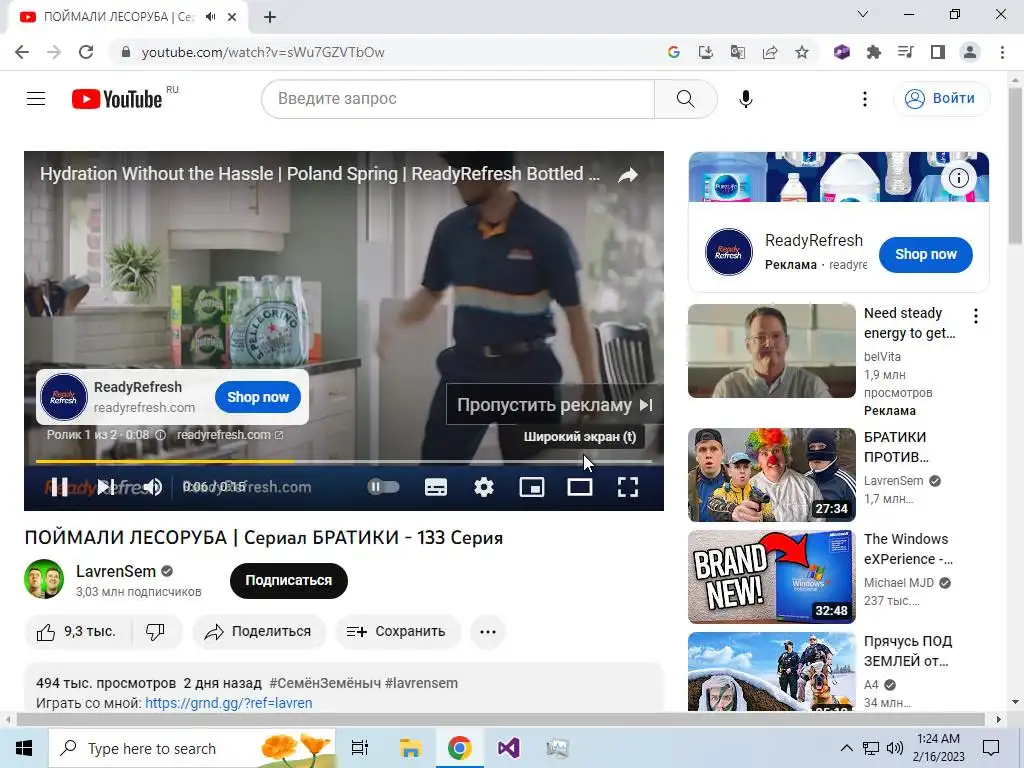Click Shop now in sidebar ReadyRefresh ad
The height and width of the screenshot is (768, 1024).
pos(925,254)
